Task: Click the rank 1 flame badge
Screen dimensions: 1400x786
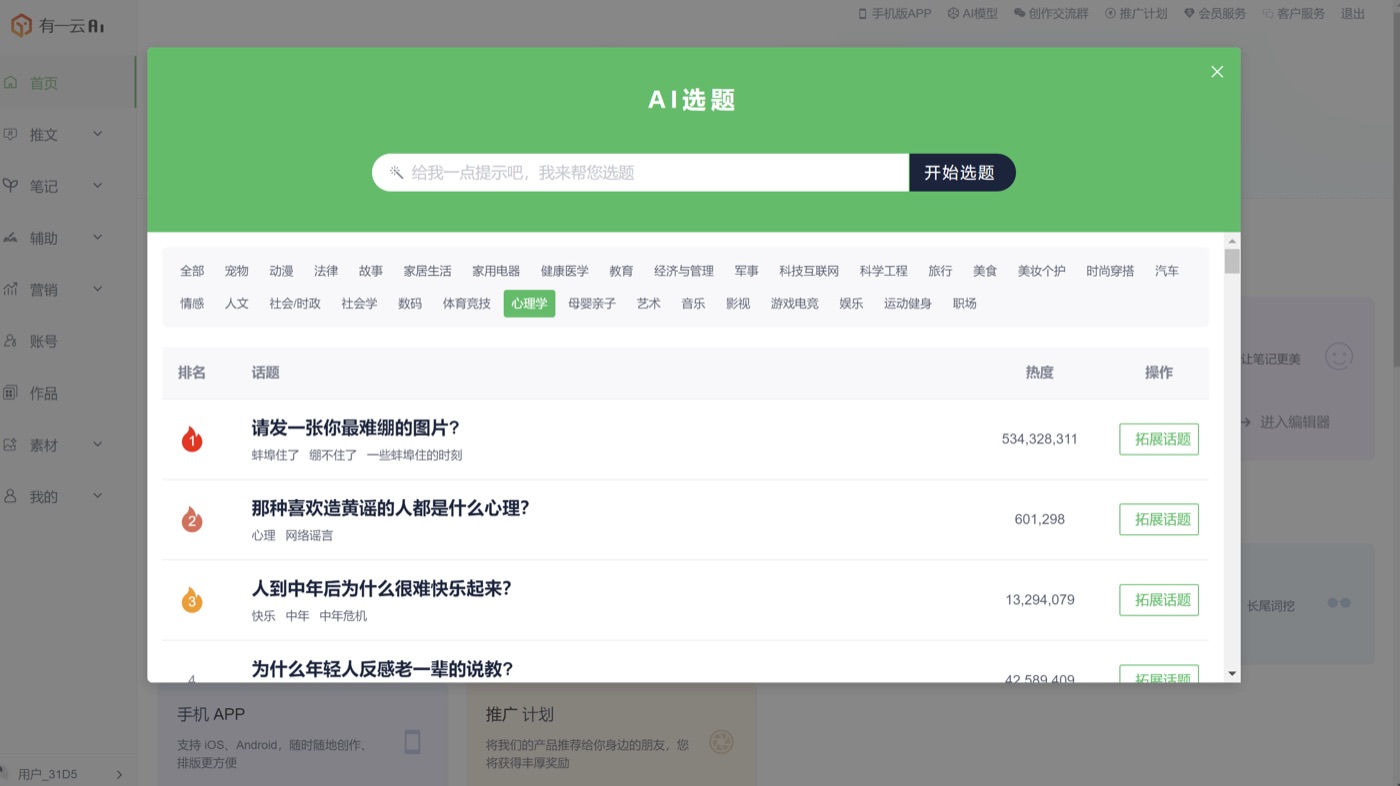Action: 192,439
